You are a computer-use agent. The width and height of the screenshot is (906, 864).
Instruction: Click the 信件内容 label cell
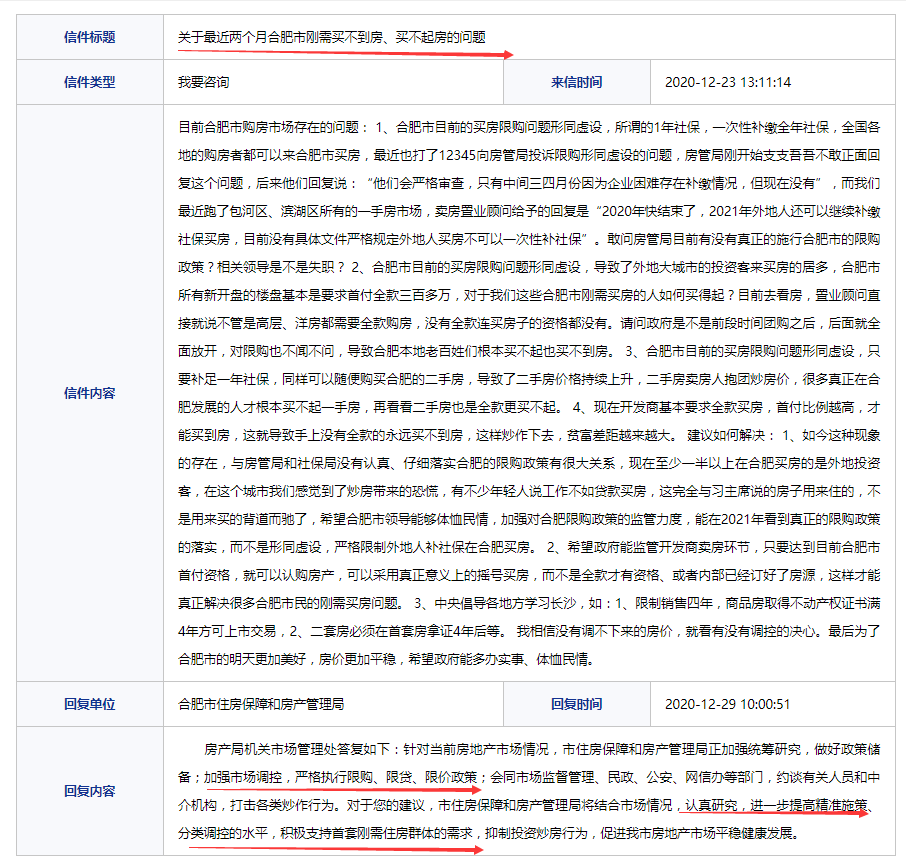[x=89, y=393]
